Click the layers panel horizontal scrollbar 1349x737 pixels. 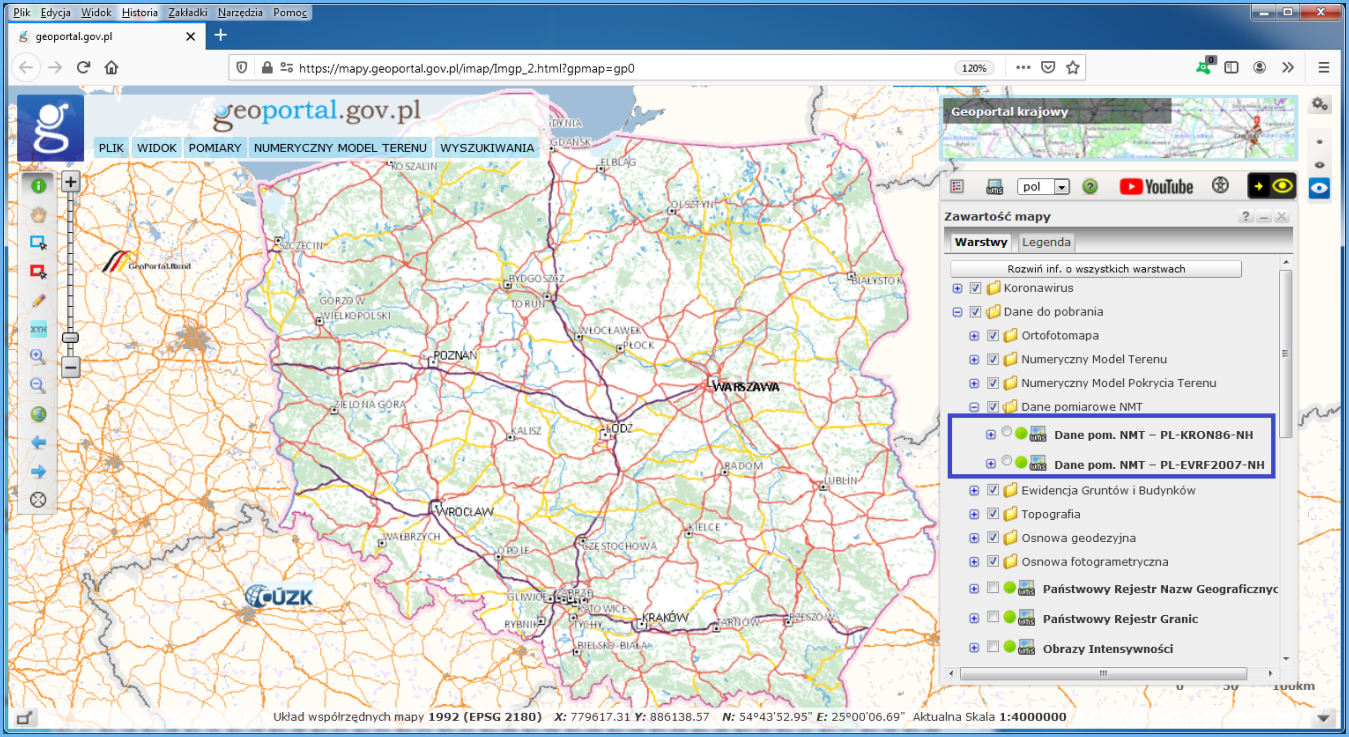pyautogui.click(x=1104, y=673)
